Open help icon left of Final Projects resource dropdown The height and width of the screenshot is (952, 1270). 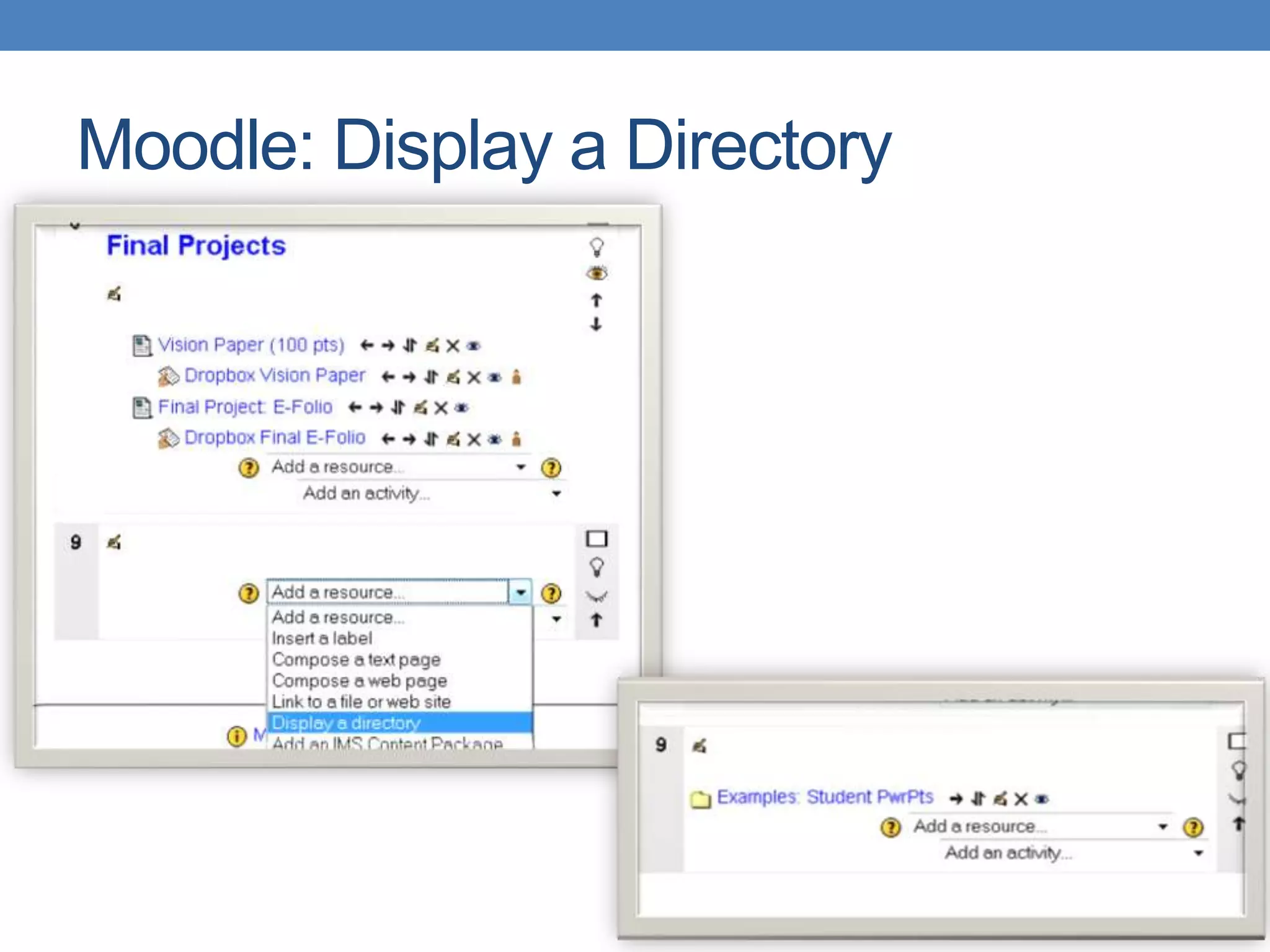(249, 467)
